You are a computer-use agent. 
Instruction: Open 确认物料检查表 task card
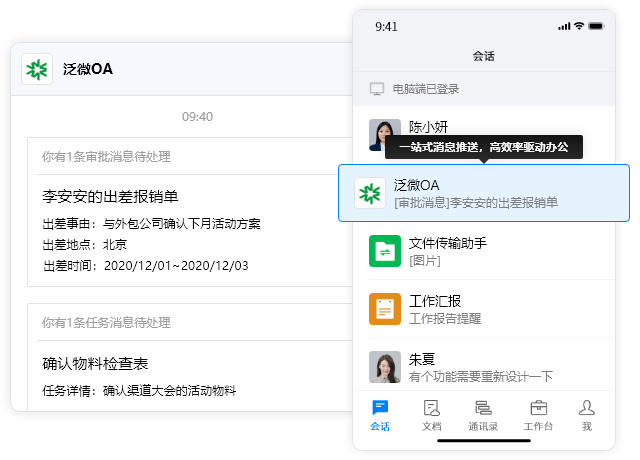95,362
